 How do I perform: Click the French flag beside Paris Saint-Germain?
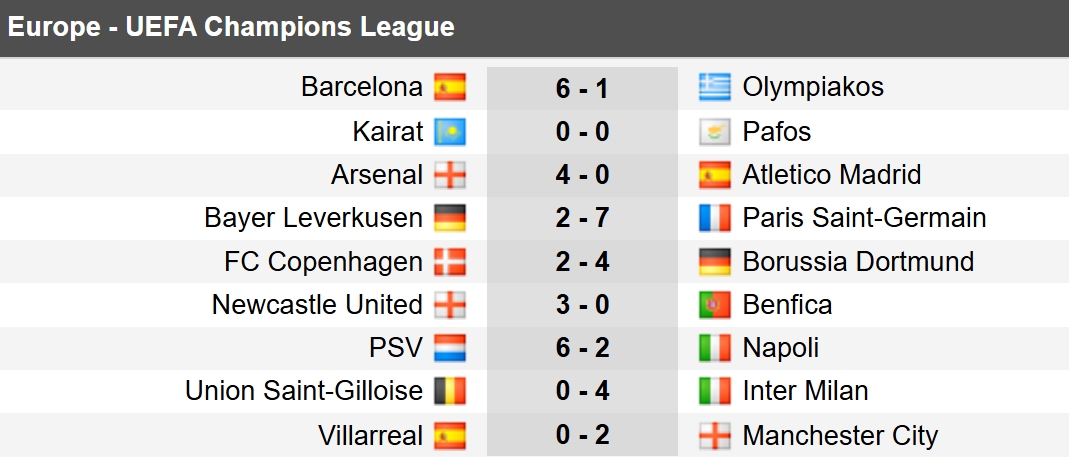[714, 219]
